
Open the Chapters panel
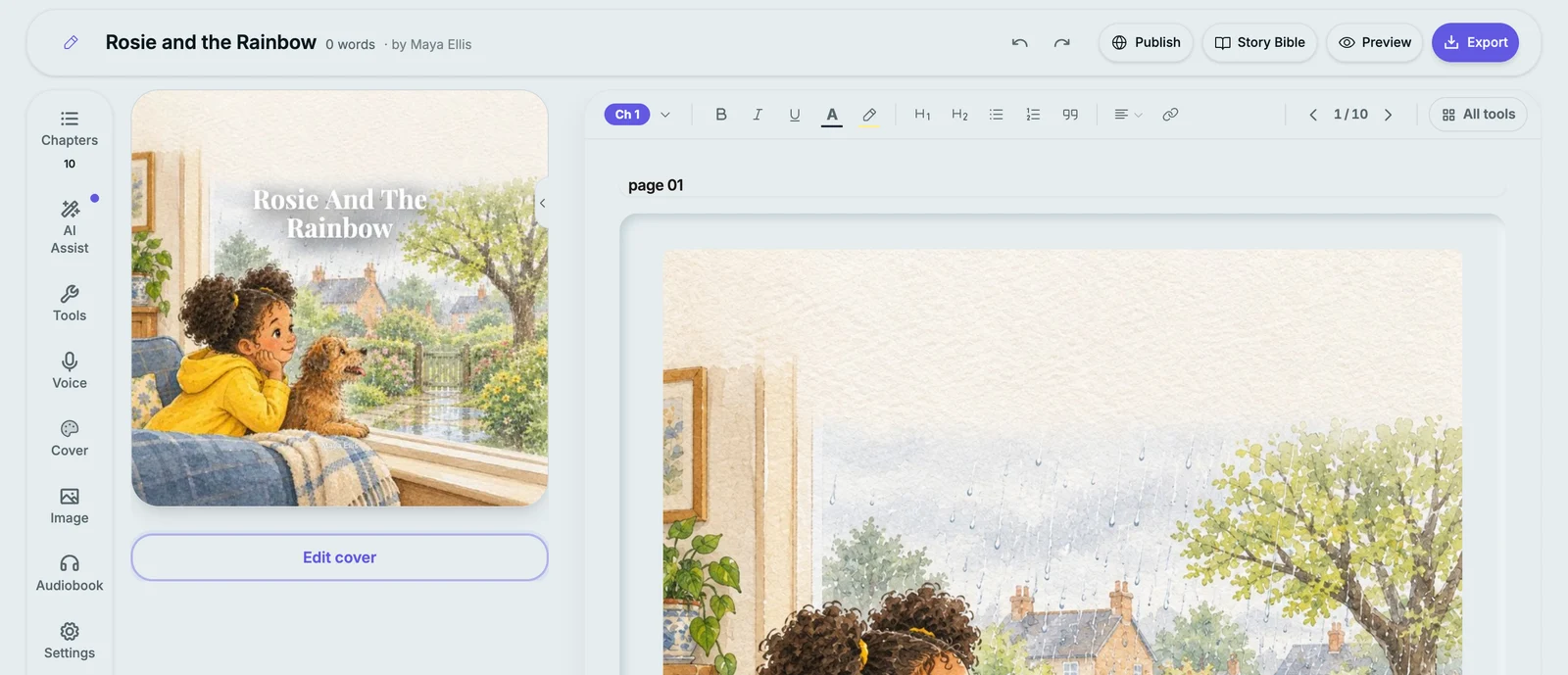pos(70,139)
